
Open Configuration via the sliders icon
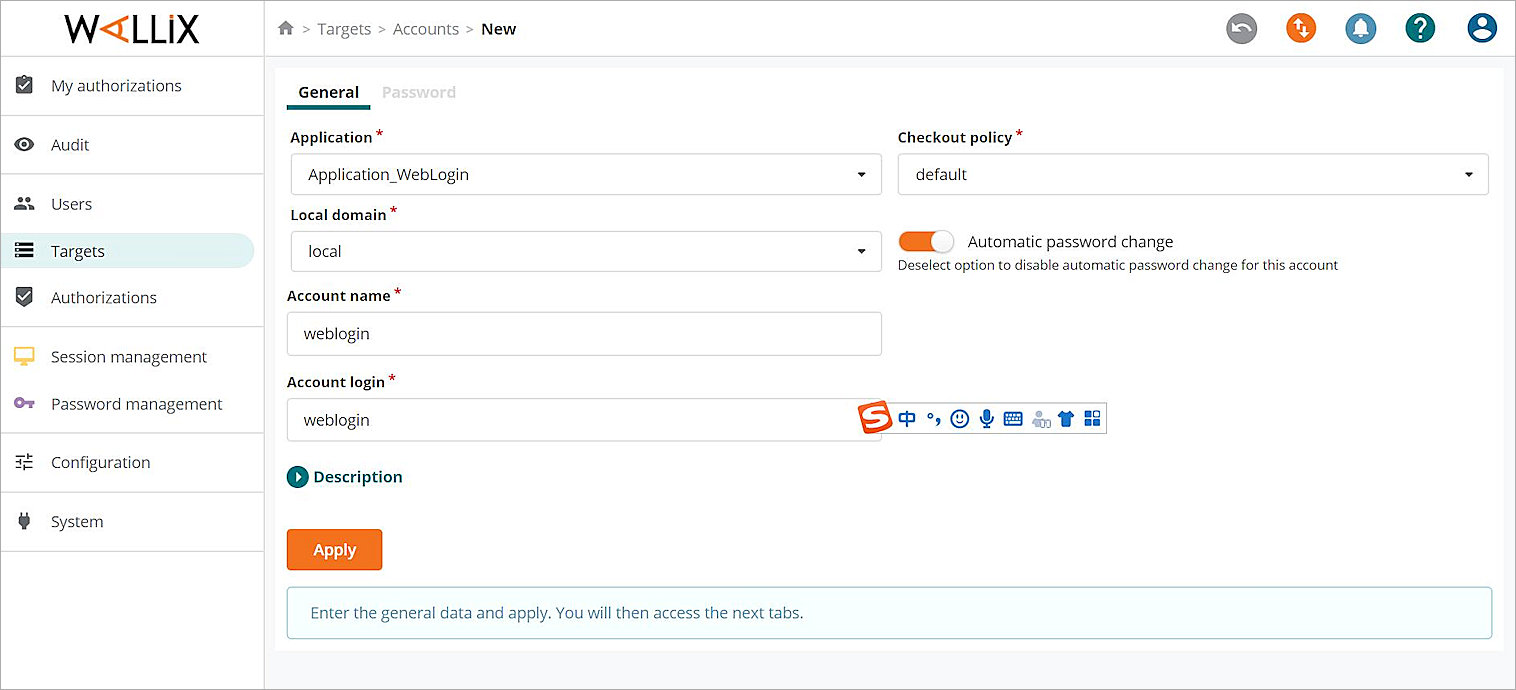[x=100, y=462]
